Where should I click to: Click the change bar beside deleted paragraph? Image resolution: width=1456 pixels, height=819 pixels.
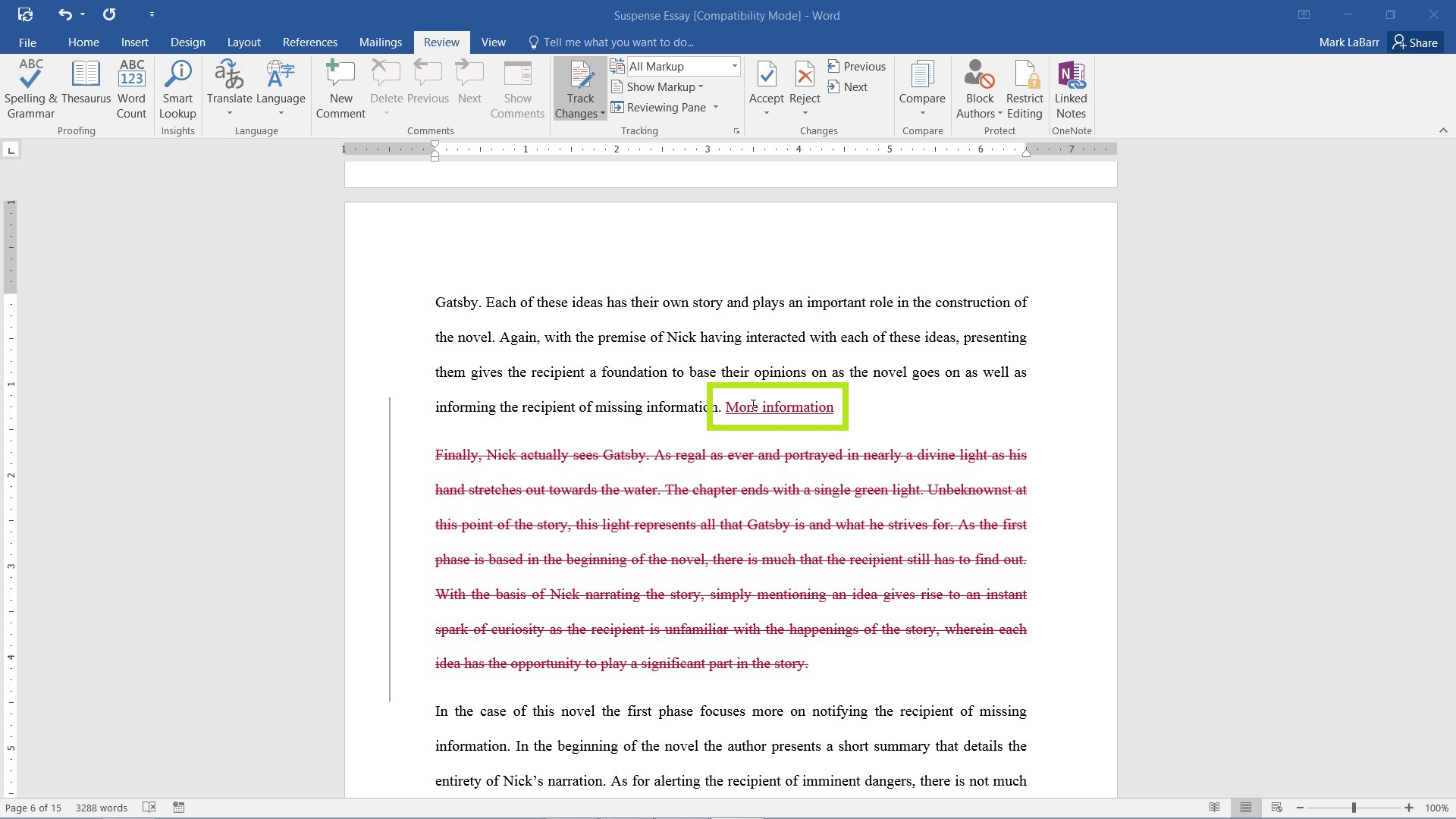(390, 549)
